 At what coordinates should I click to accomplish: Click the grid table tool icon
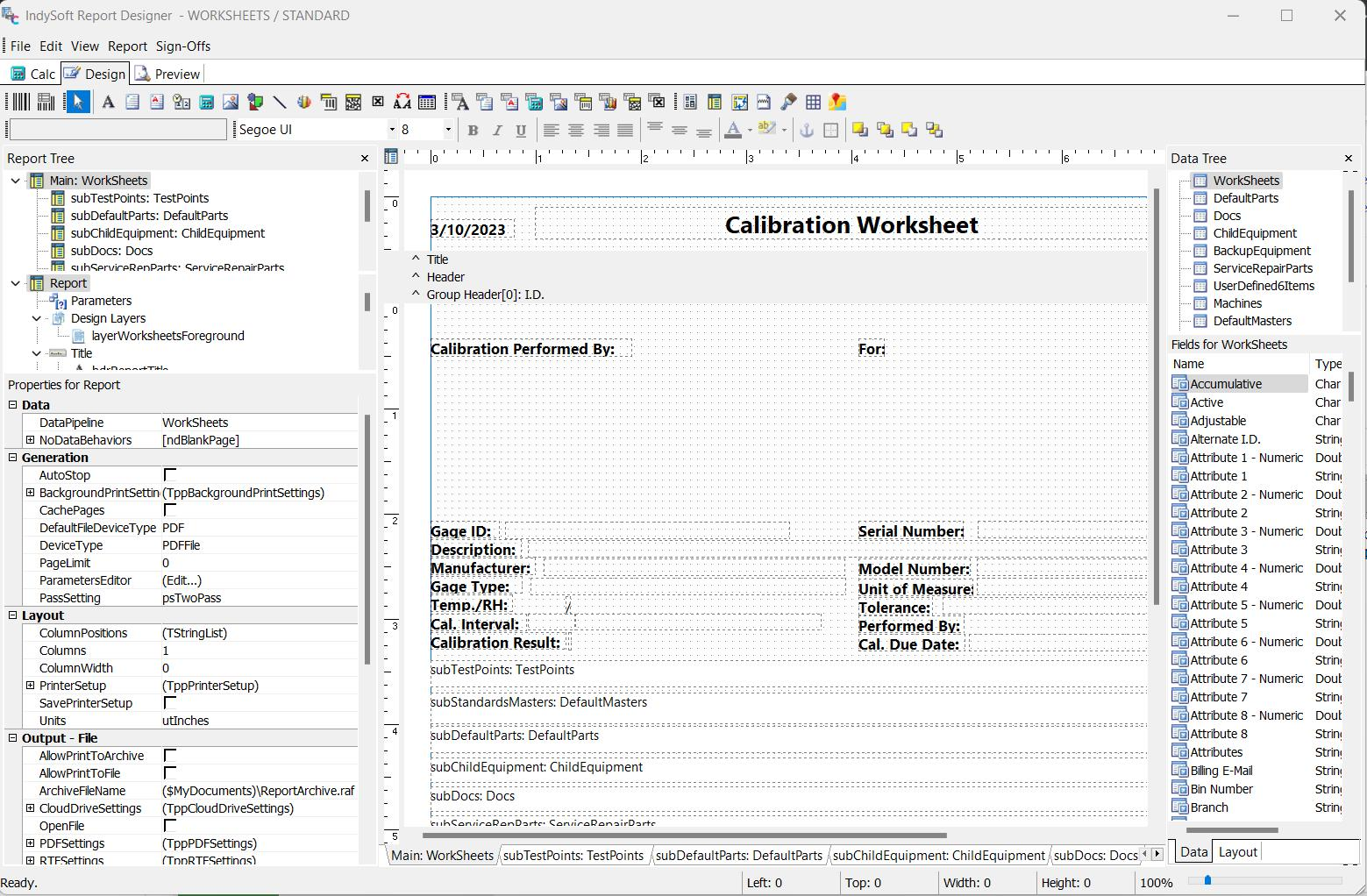click(813, 103)
